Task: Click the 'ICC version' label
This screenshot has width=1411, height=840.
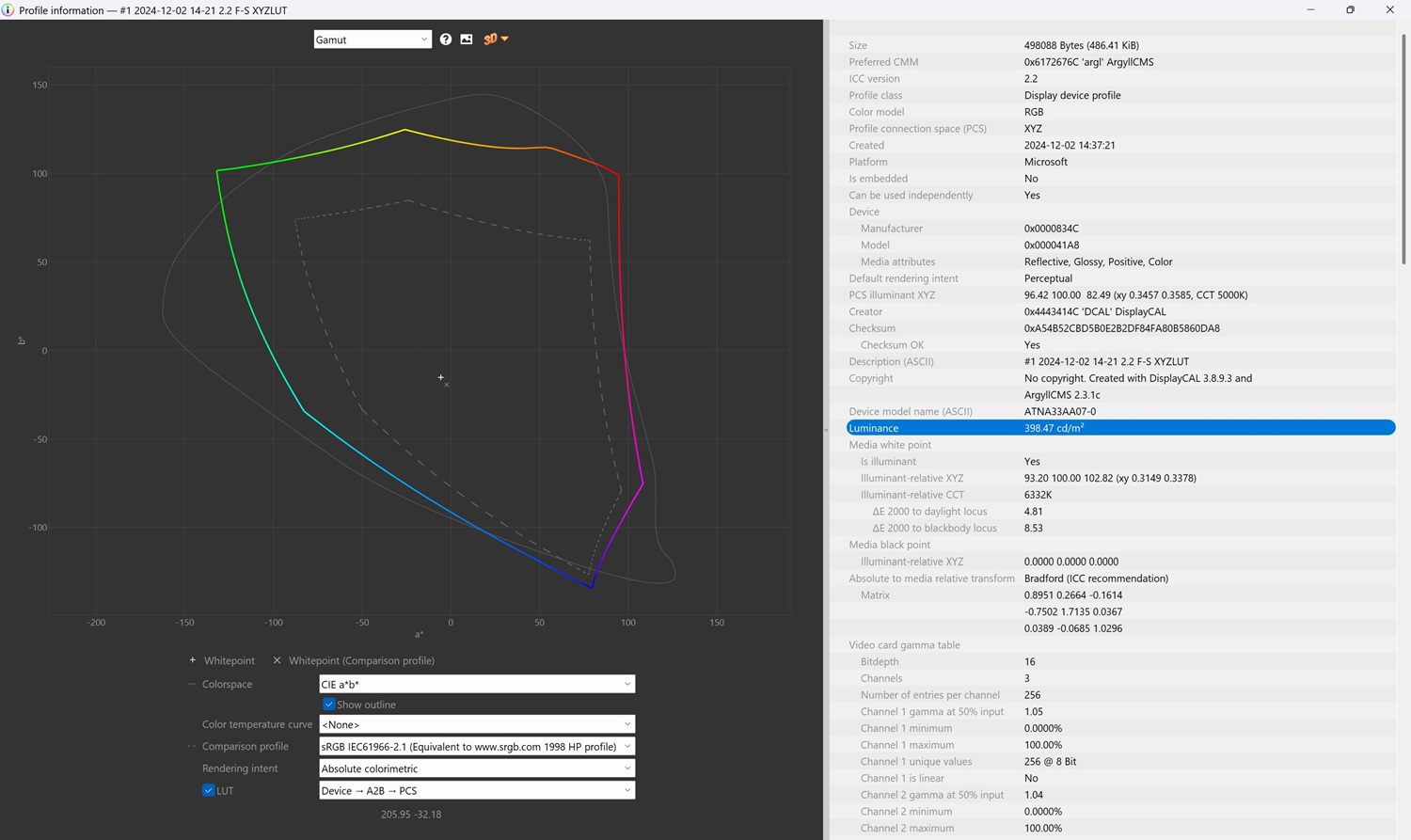Action: pyautogui.click(x=874, y=79)
